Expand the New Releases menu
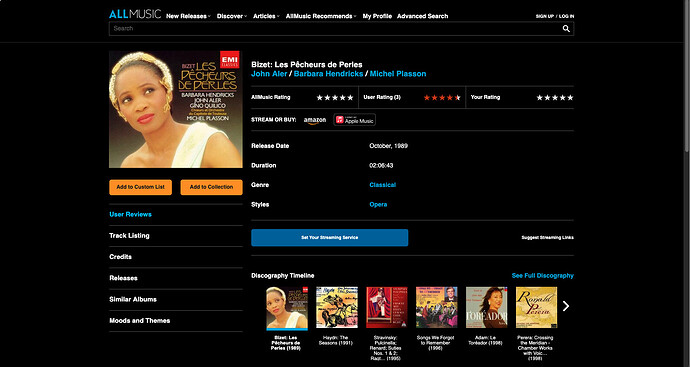 [188, 16]
